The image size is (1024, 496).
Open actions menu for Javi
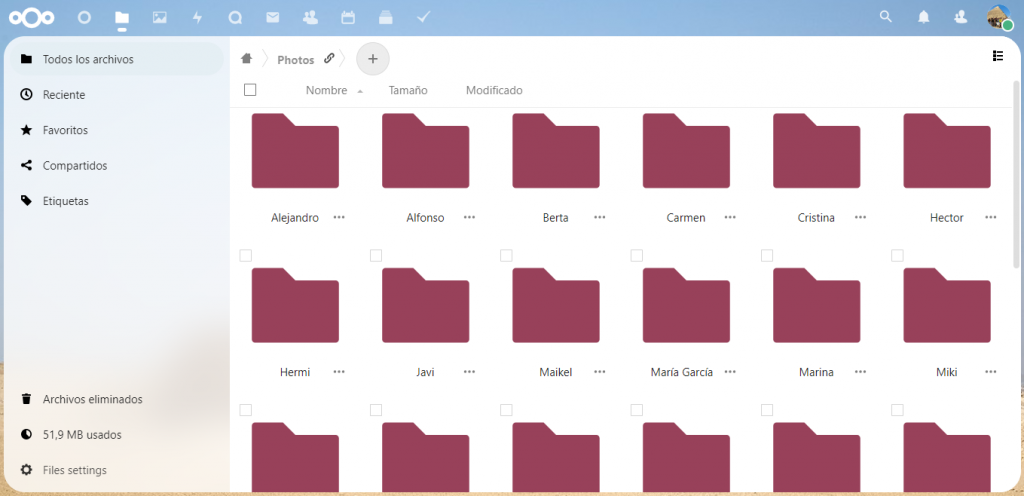(470, 372)
